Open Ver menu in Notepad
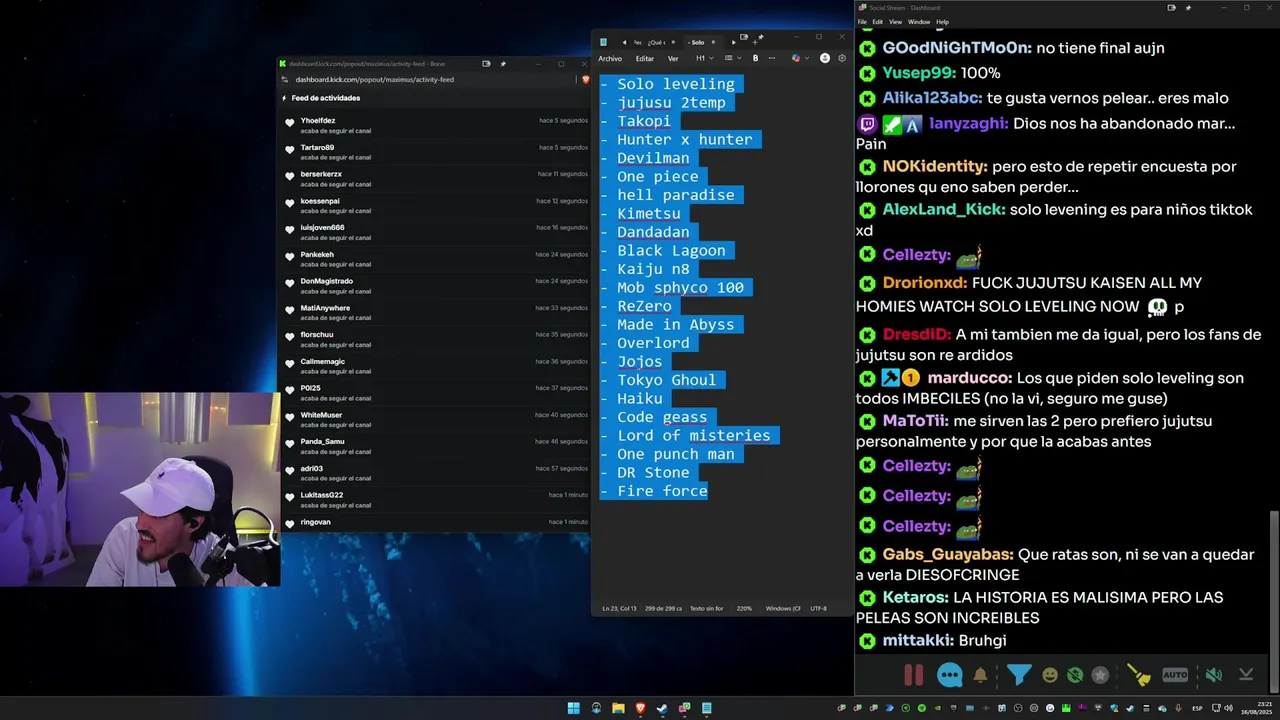1280x720 pixels. click(673, 58)
